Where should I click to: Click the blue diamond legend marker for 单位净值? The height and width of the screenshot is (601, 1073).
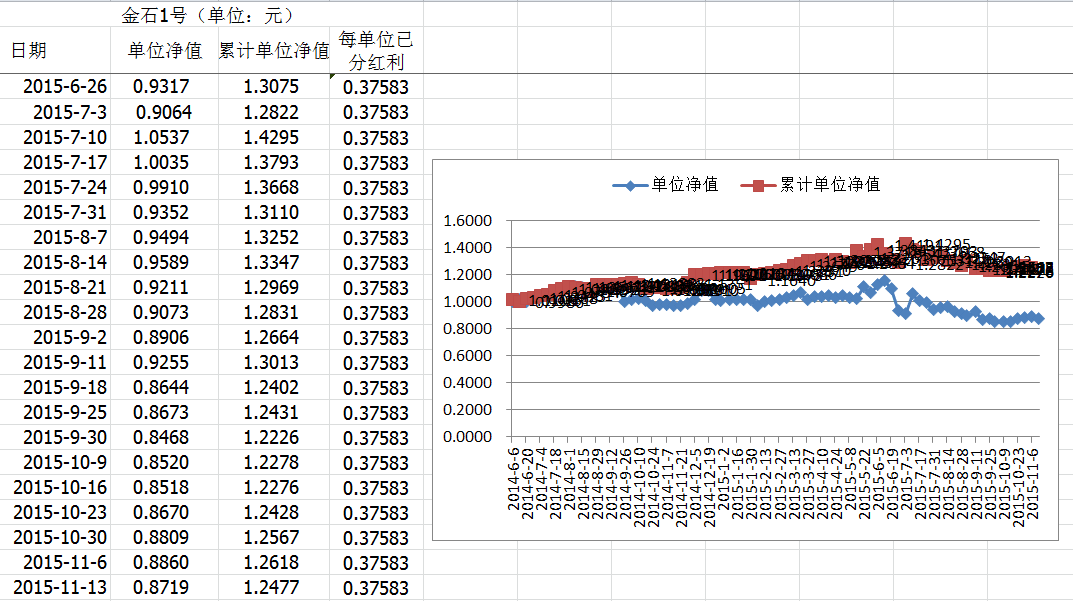(x=628, y=185)
